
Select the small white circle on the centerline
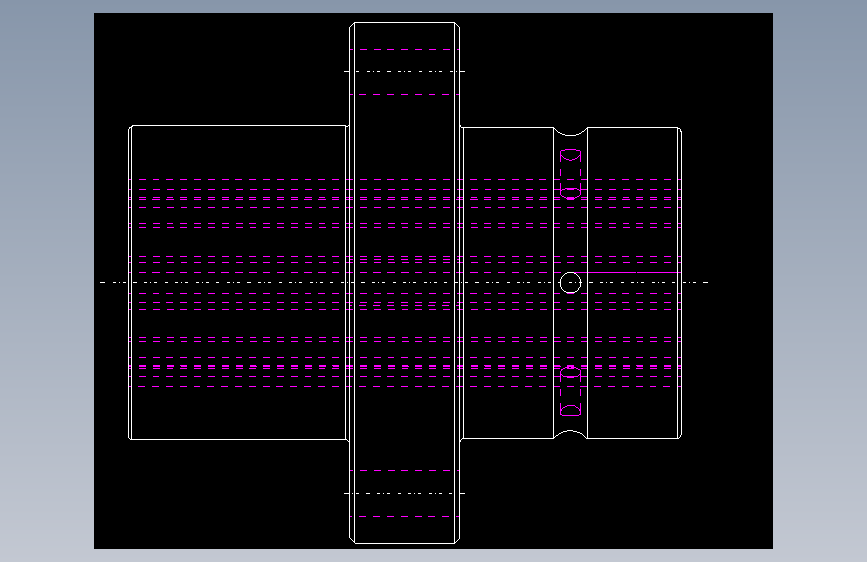click(570, 283)
